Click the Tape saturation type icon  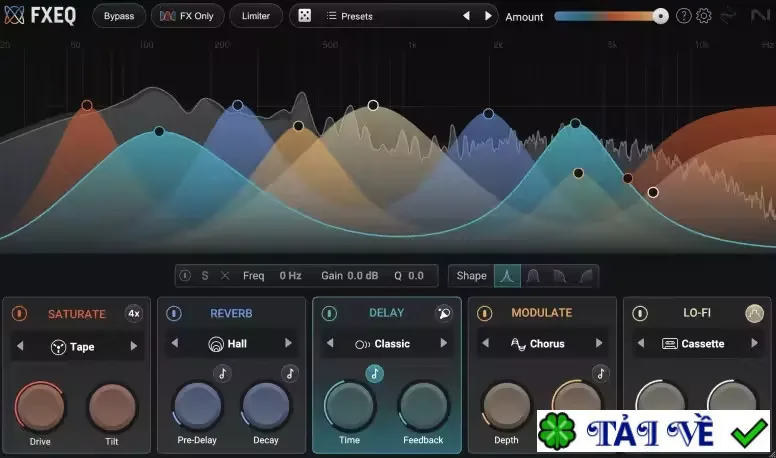coord(58,347)
